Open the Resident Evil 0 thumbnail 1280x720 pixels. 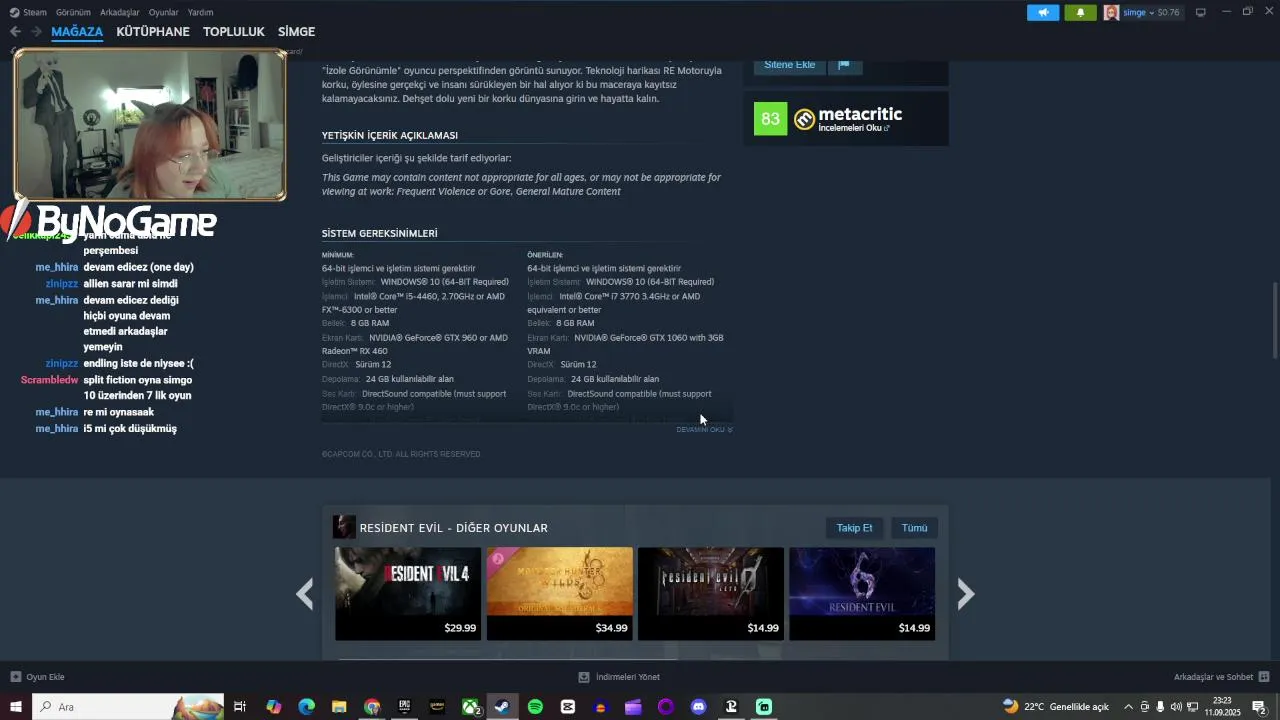pos(711,594)
